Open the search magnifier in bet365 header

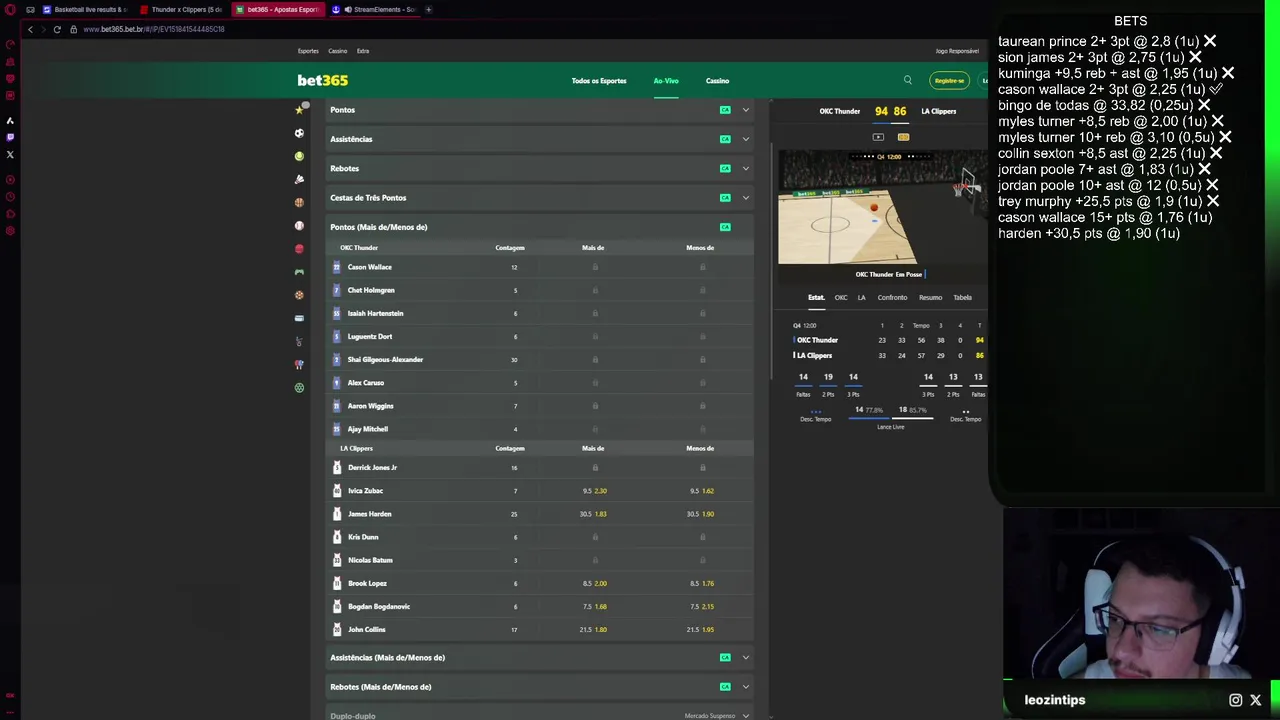908,80
